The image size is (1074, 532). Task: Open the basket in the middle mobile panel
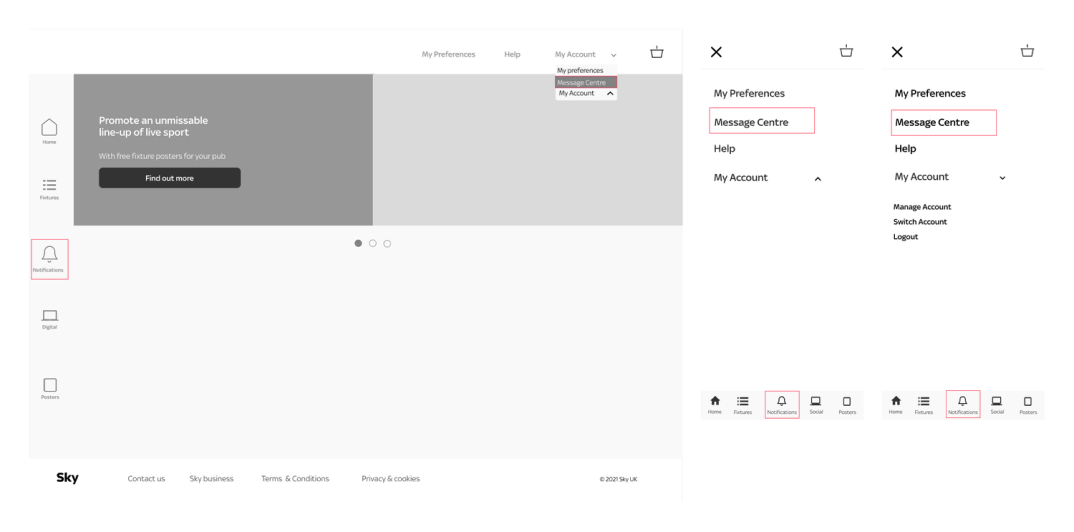pyautogui.click(x=847, y=51)
